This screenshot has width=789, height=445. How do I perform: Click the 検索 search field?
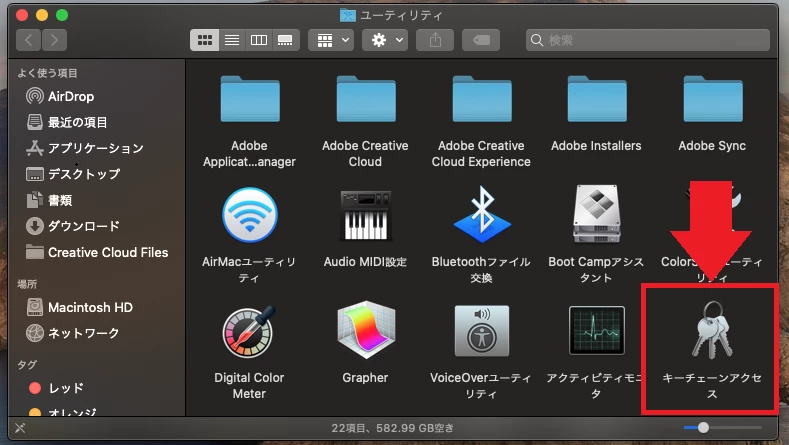(x=648, y=40)
